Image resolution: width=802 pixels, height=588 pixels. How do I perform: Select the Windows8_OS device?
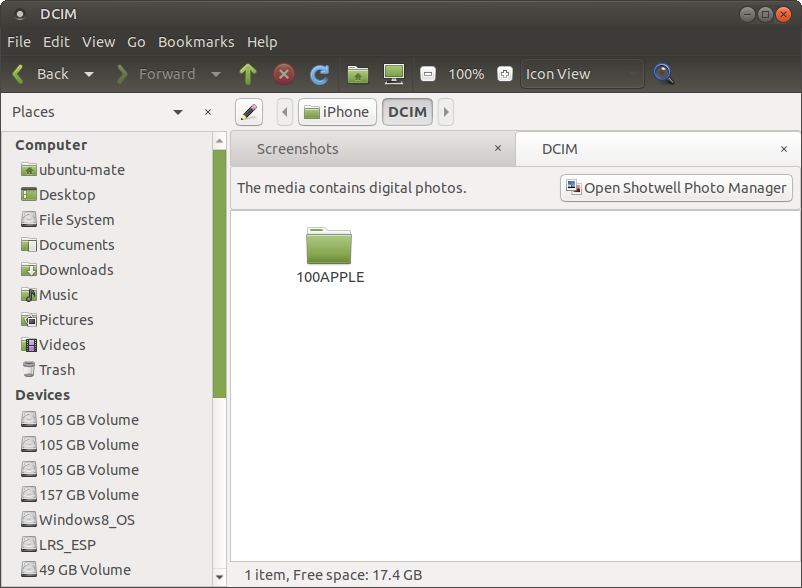78,520
